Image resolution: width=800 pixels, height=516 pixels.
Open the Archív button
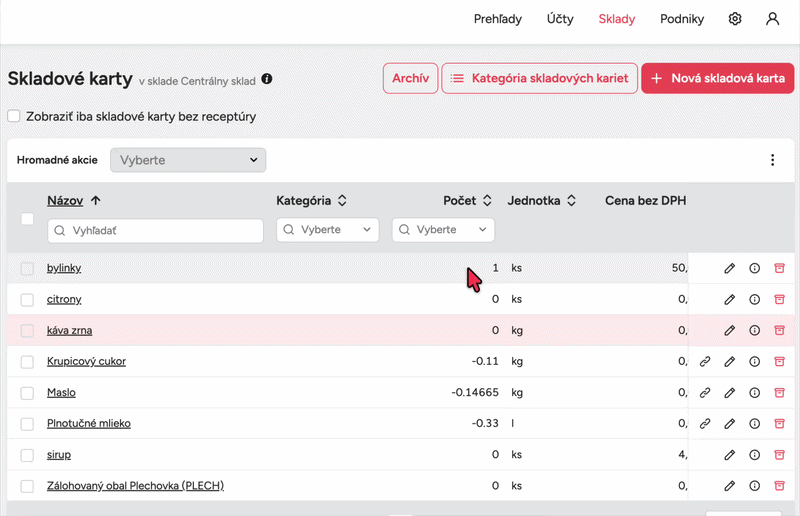pyautogui.click(x=411, y=78)
